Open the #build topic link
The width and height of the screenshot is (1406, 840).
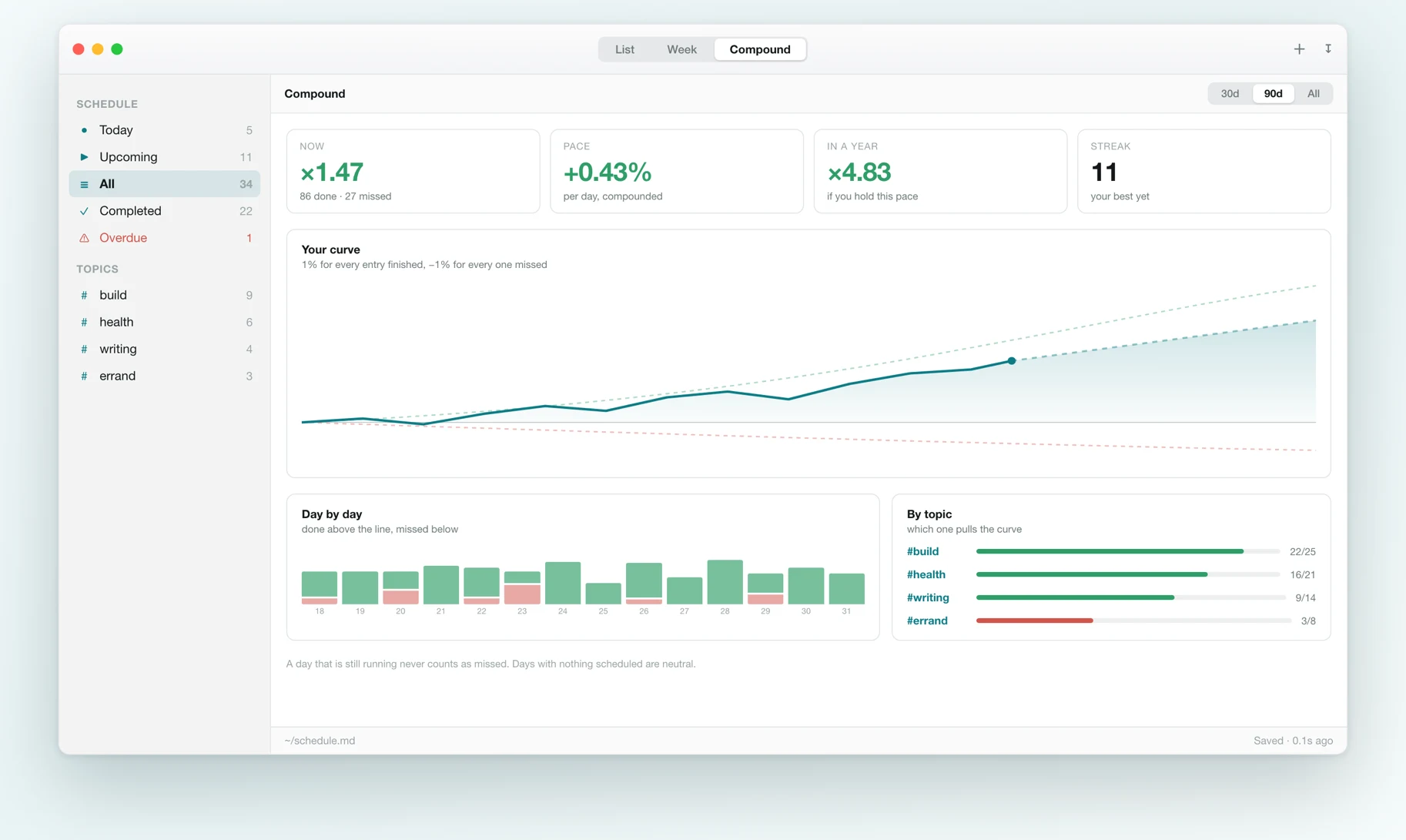click(x=922, y=551)
